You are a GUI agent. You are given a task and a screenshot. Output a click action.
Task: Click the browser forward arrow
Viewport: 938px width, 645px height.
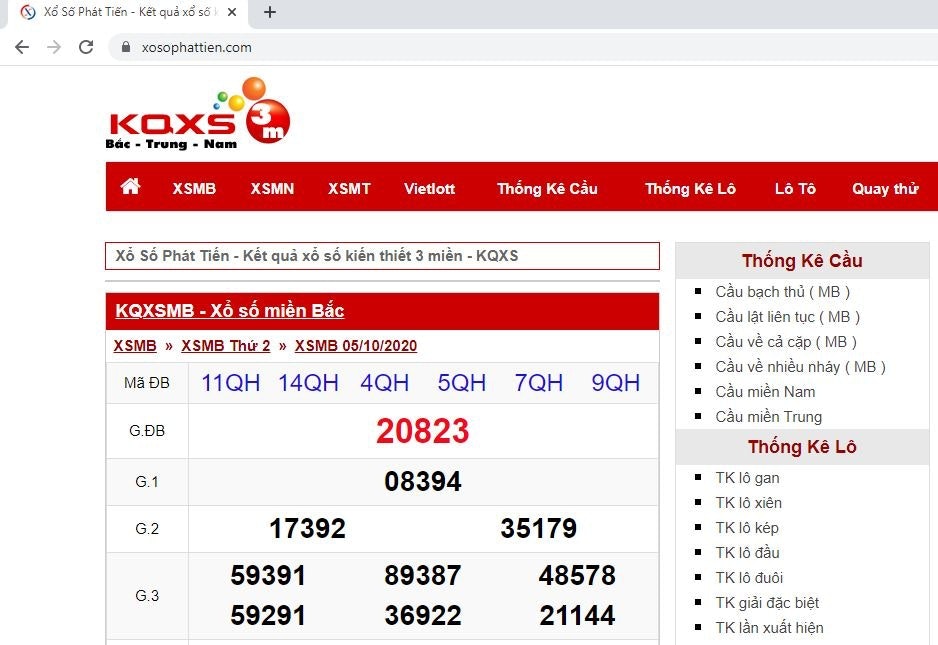(54, 47)
